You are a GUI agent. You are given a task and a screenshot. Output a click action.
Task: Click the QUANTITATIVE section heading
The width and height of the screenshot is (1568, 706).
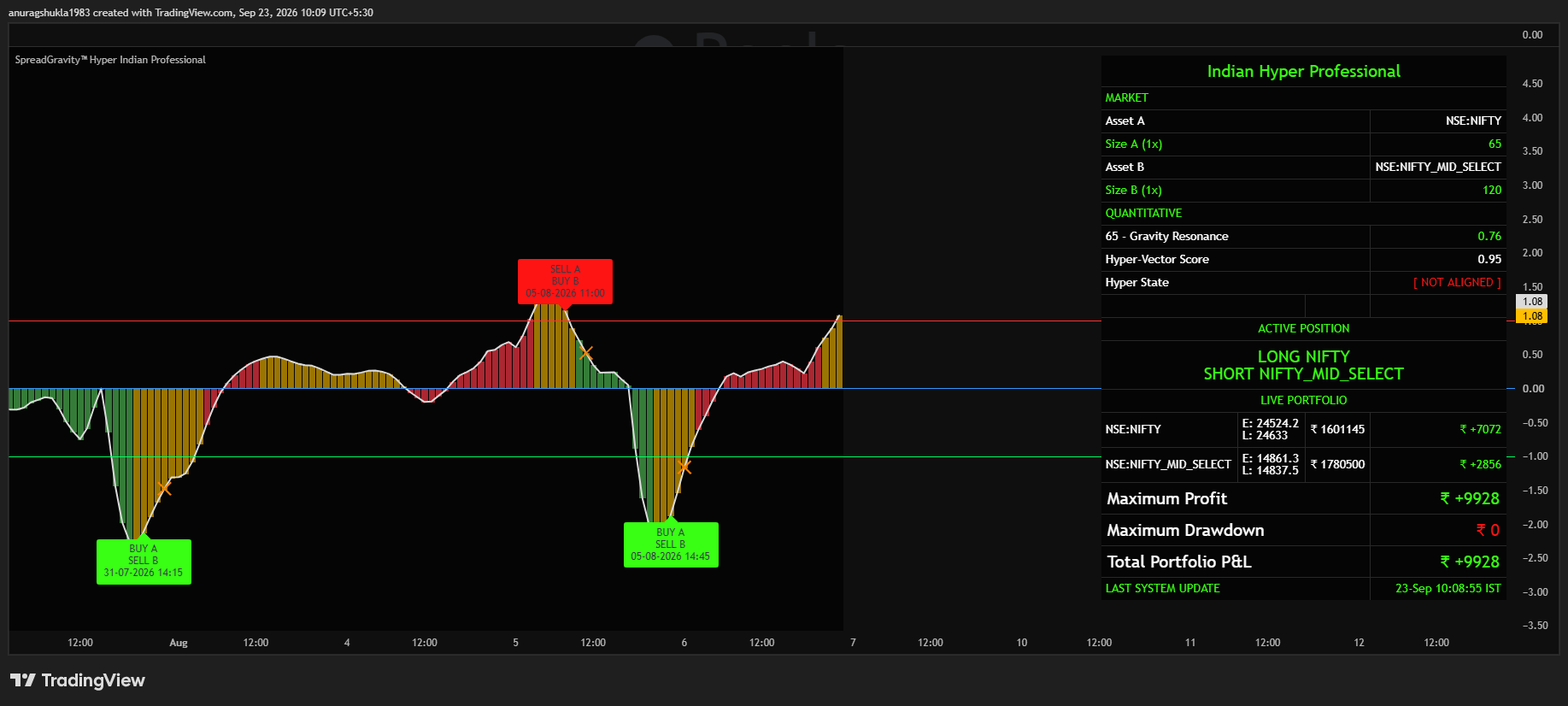pos(1143,214)
